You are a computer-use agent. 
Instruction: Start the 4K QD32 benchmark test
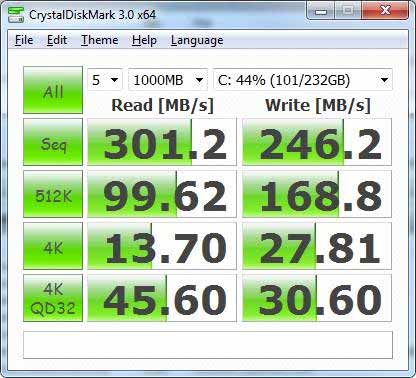click(x=53, y=298)
